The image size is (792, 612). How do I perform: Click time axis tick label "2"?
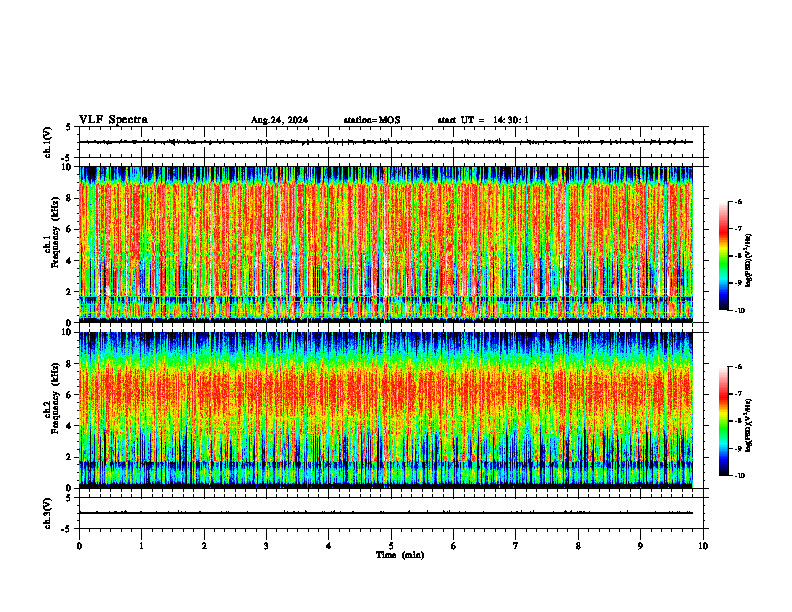204,546
